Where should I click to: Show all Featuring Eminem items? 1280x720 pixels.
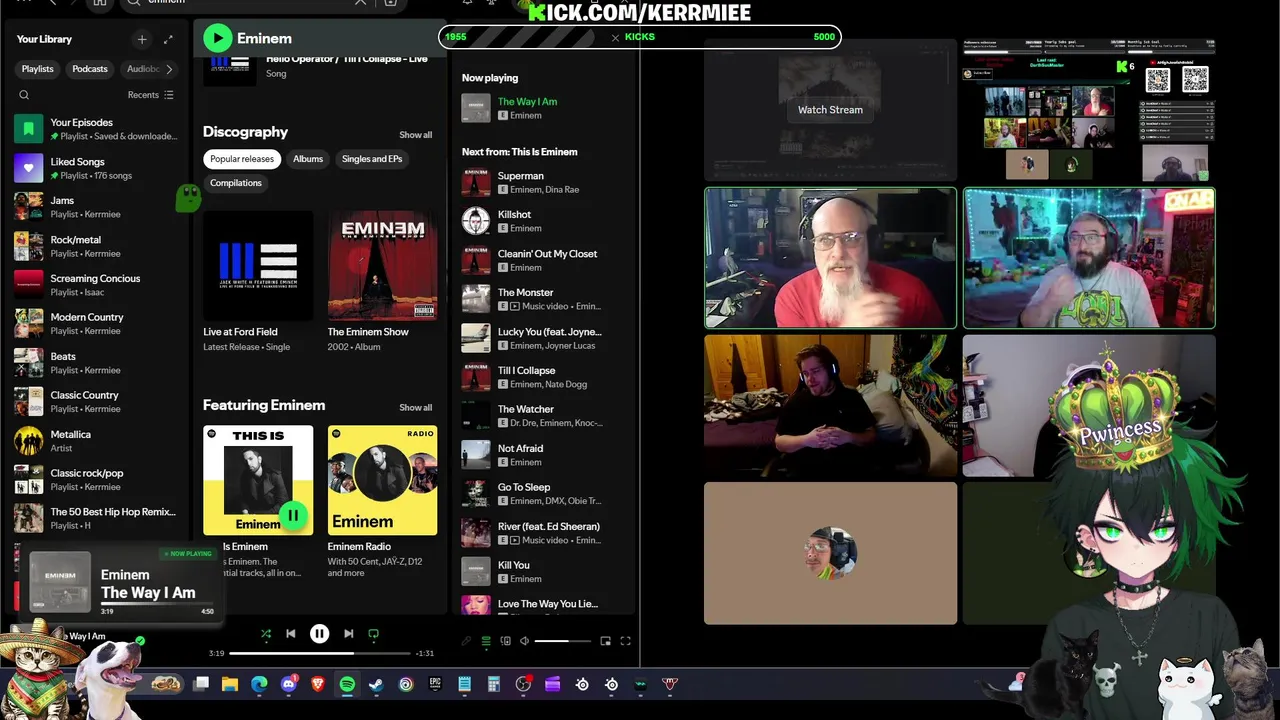coord(416,408)
